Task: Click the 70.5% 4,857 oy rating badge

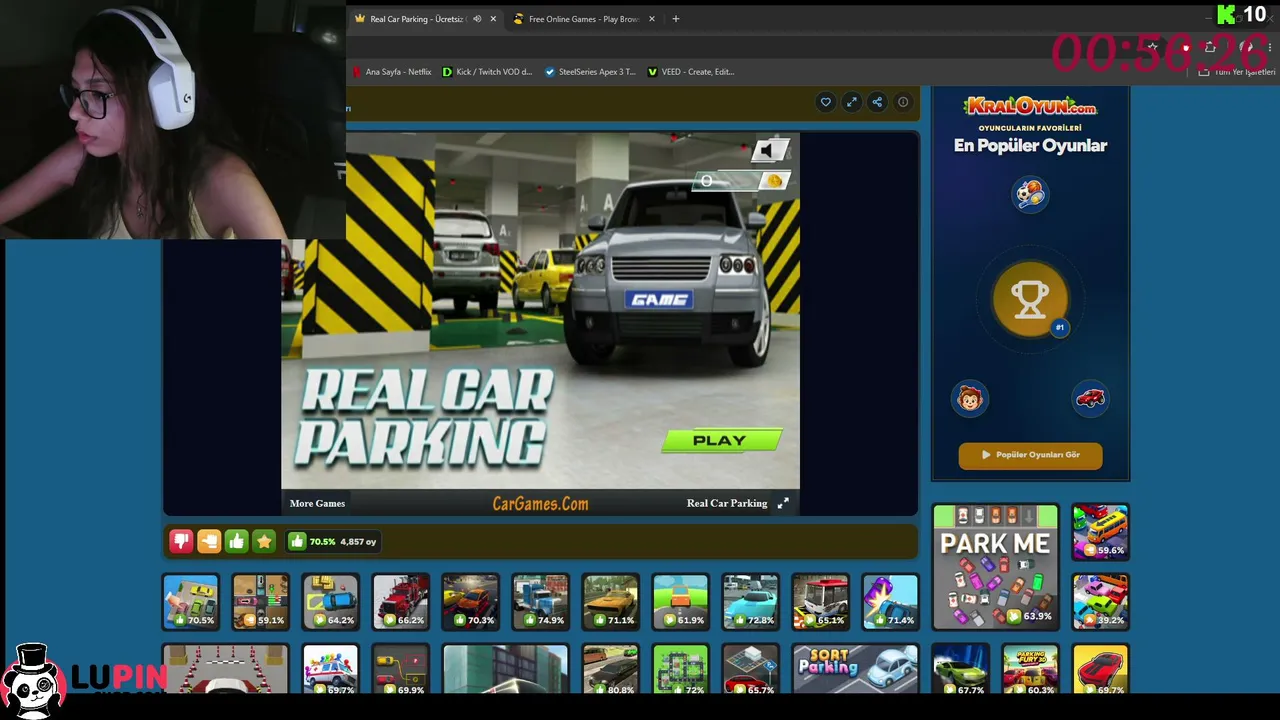Action: (333, 541)
